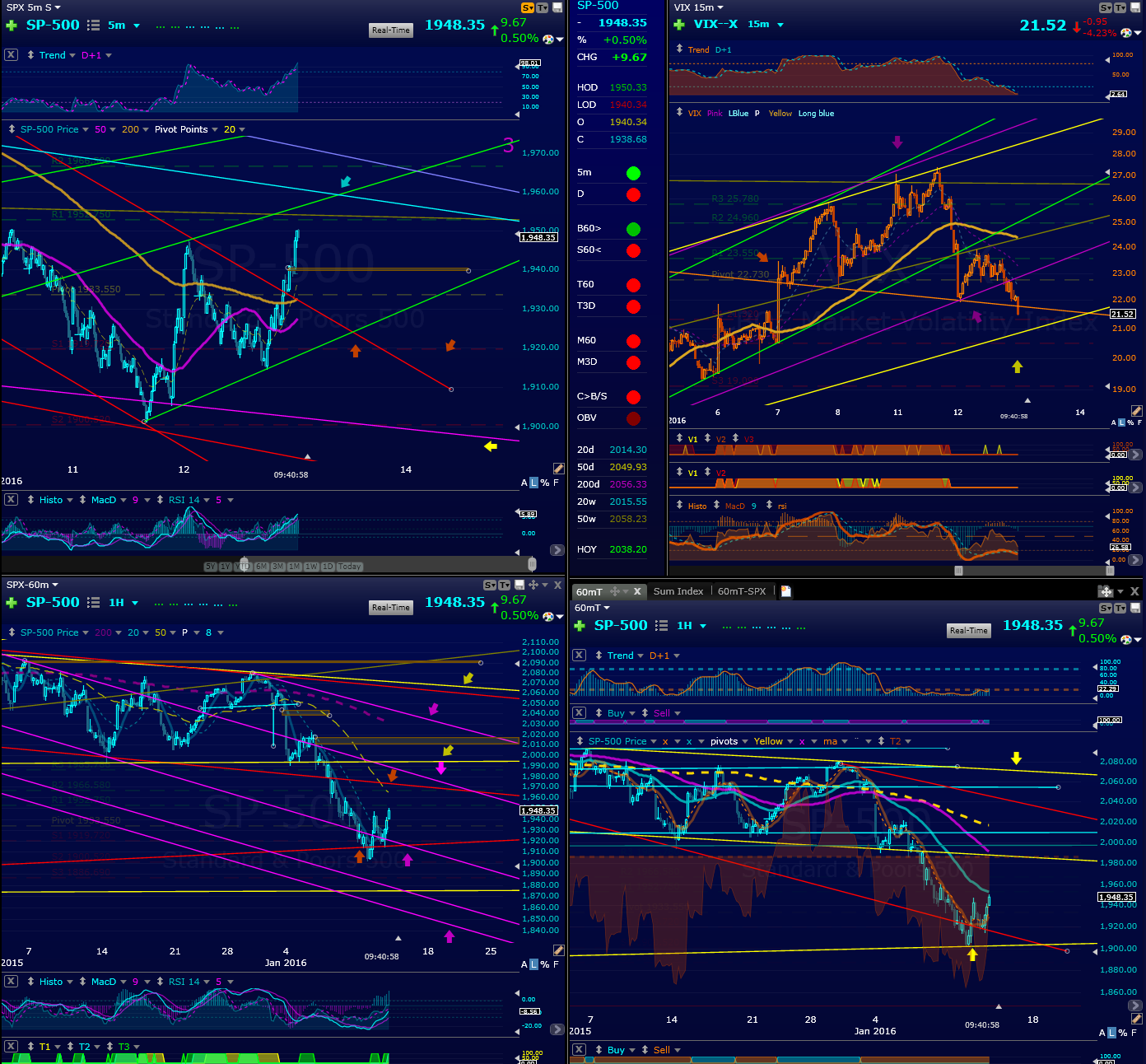1146x1064 pixels.
Task: Toggle the L log scale on the SPX 5m chart
Action: 534,483
